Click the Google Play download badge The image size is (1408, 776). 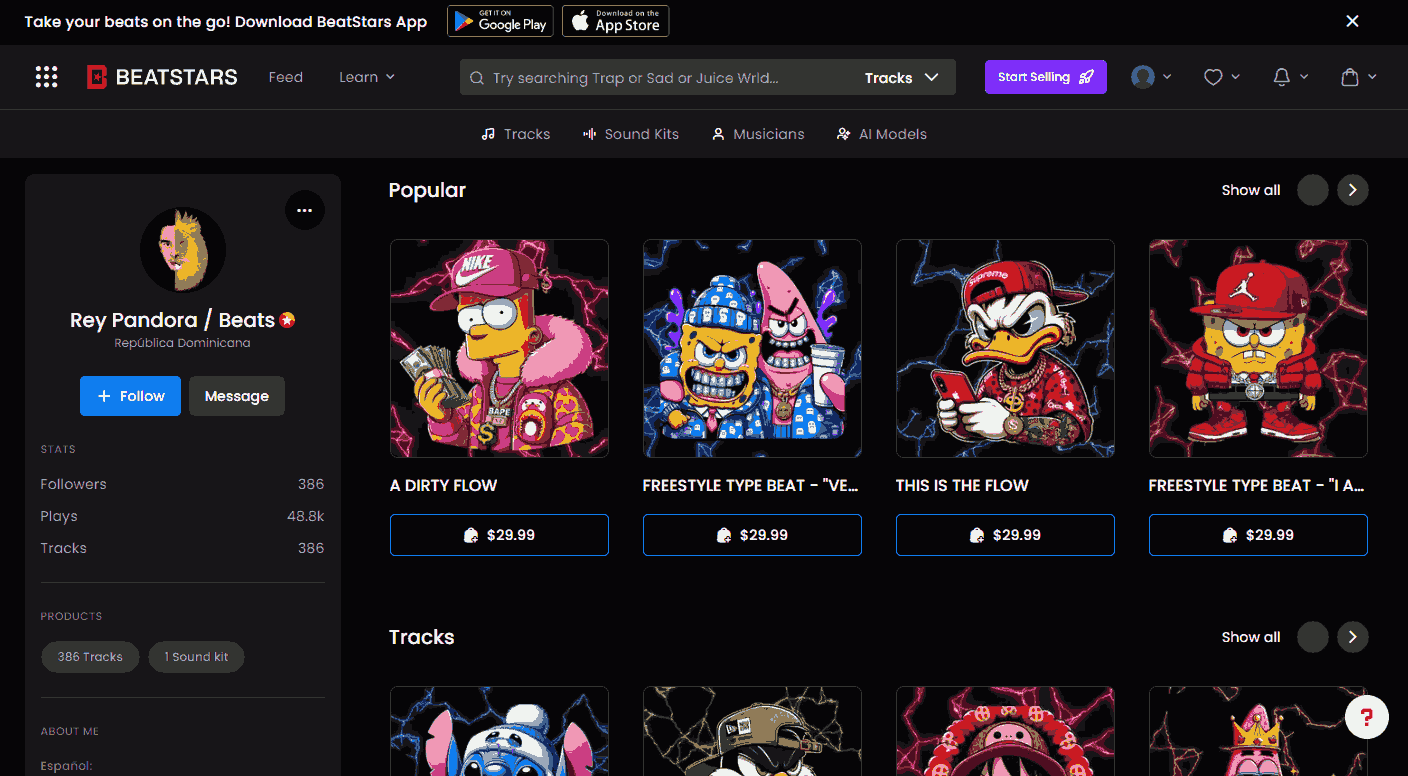click(500, 21)
